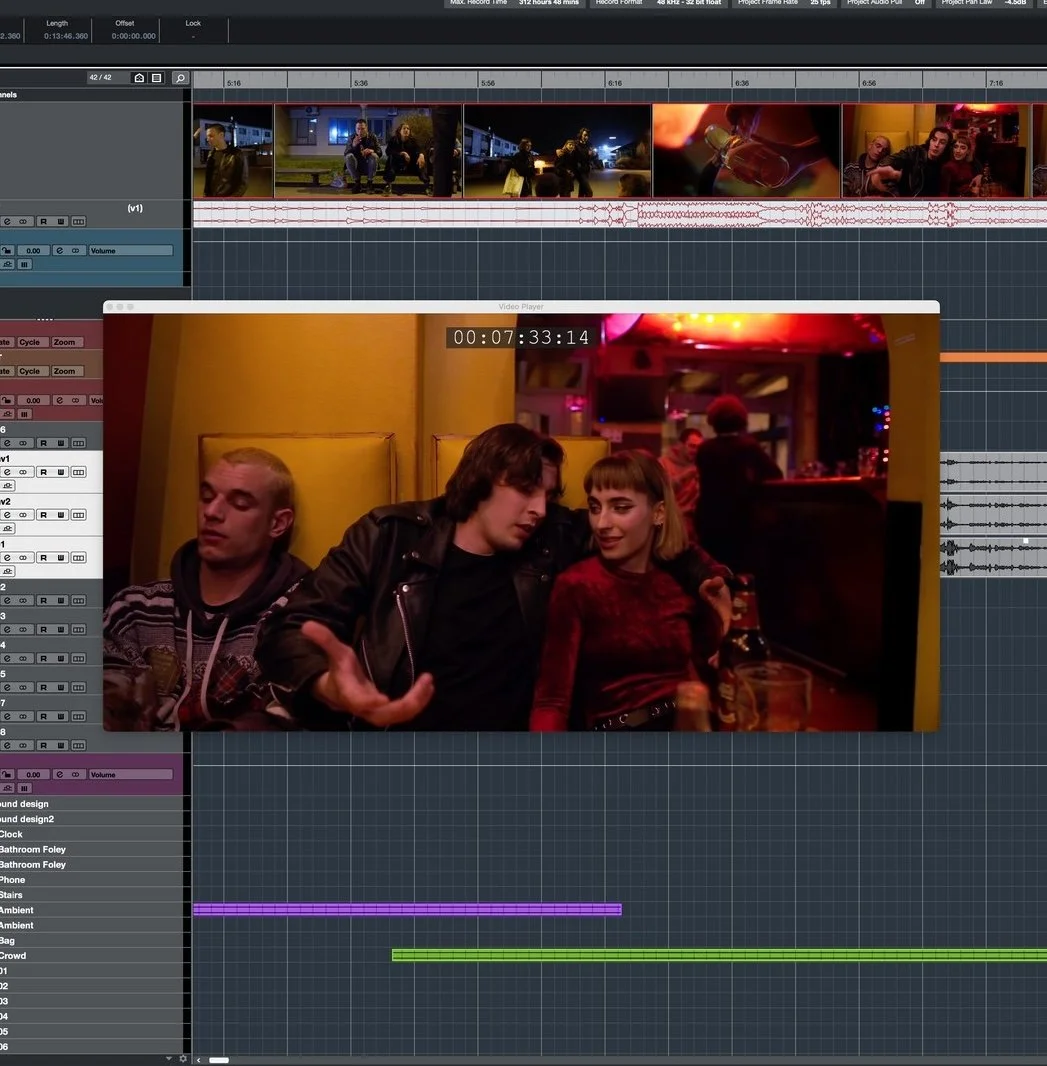Screen dimensions: 1047x1066
Task: Select the video thumbnail of two people on a bench
Action: click(x=368, y=151)
